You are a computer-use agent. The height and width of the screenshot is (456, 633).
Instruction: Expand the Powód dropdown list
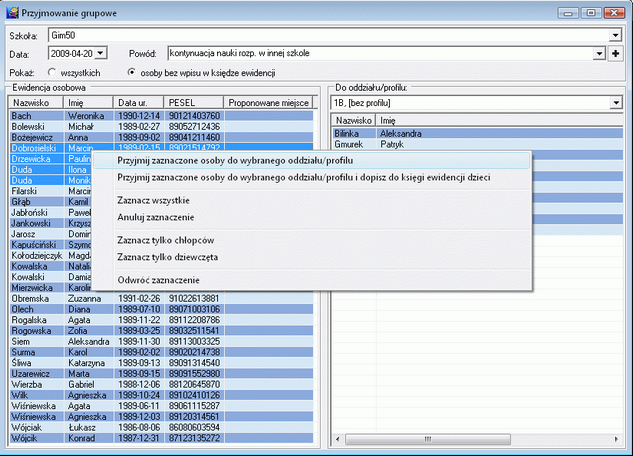click(x=599, y=53)
